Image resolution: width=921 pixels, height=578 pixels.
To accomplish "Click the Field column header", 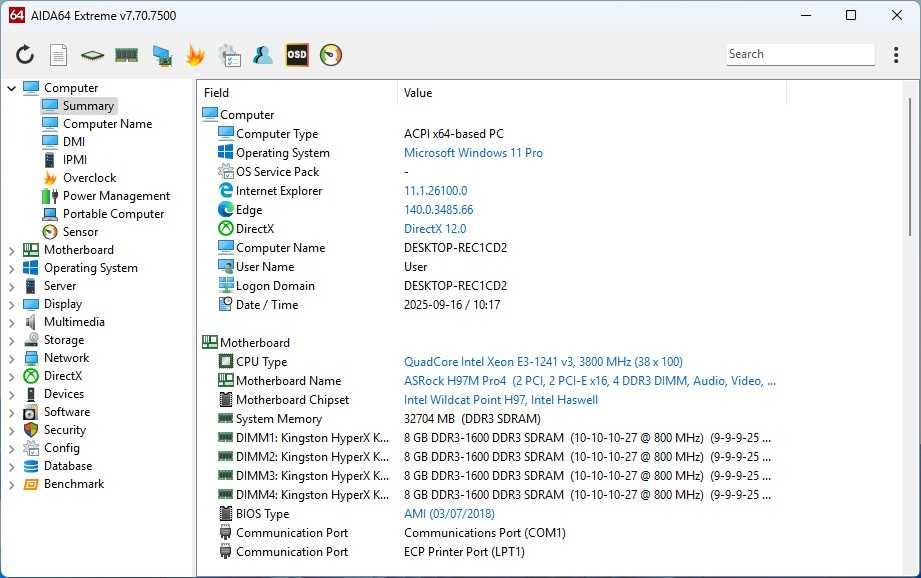I will (298, 93).
